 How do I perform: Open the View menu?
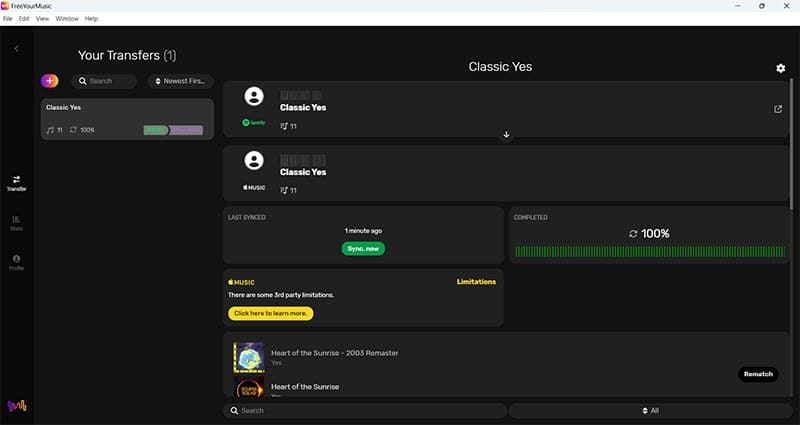tap(42, 18)
